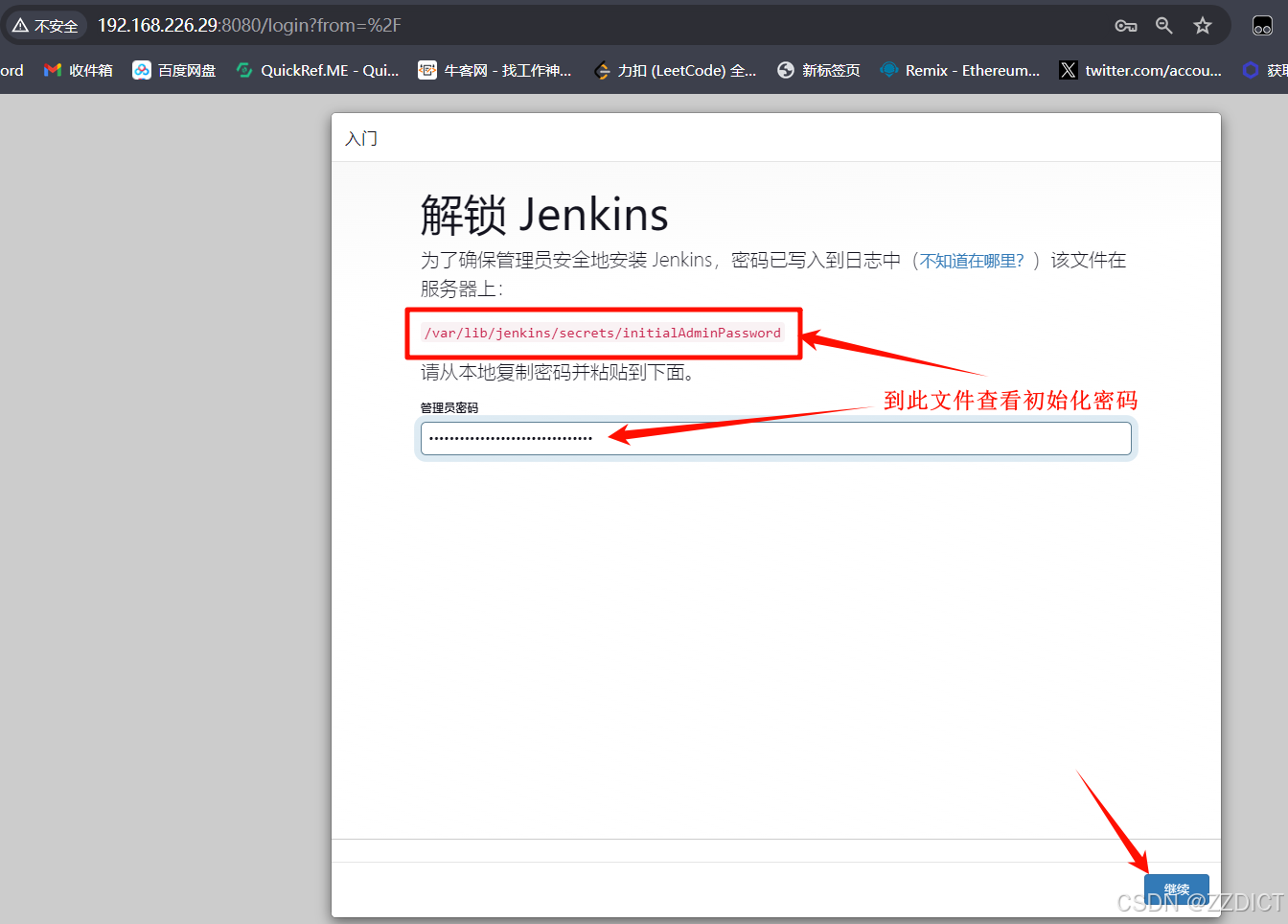Click the not-secure warning icon in address bar
Viewport: 1288px width, 924px height.
click(20, 26)
